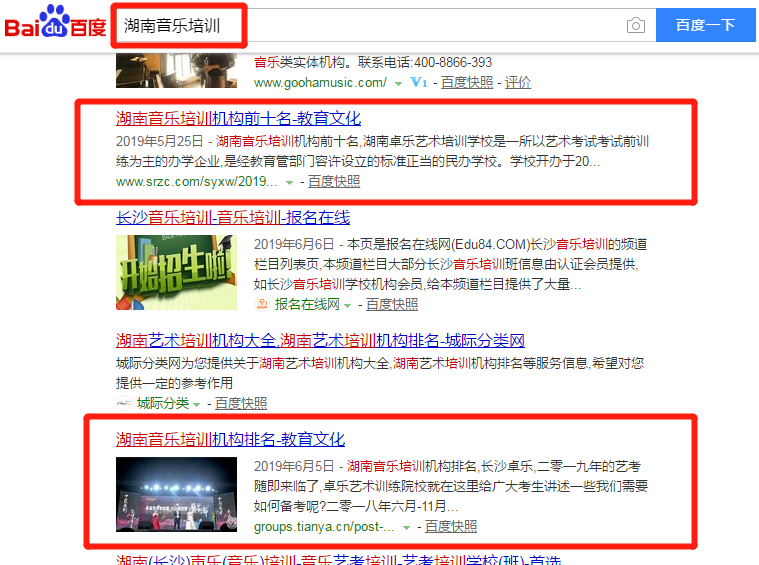The width and height of the screenshot is (759, 565).
Task: Open www.goohamusic.com/ result URL
Action: 320,83
